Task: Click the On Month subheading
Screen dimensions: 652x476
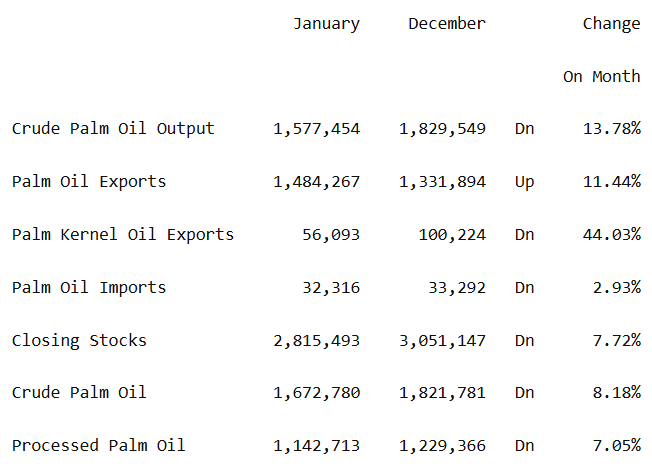Action: tap(601, 77)
